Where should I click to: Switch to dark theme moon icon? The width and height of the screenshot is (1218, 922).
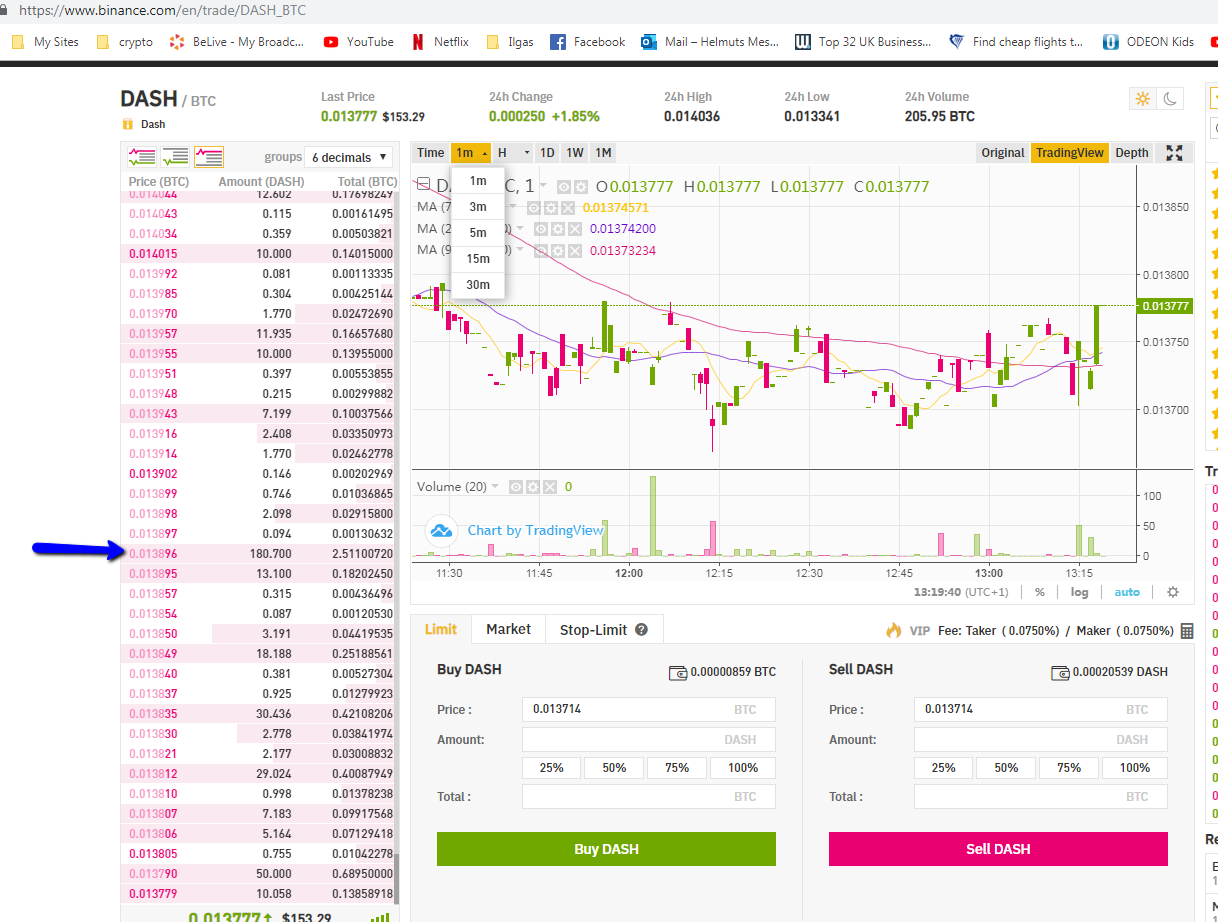pos(1170,99)
